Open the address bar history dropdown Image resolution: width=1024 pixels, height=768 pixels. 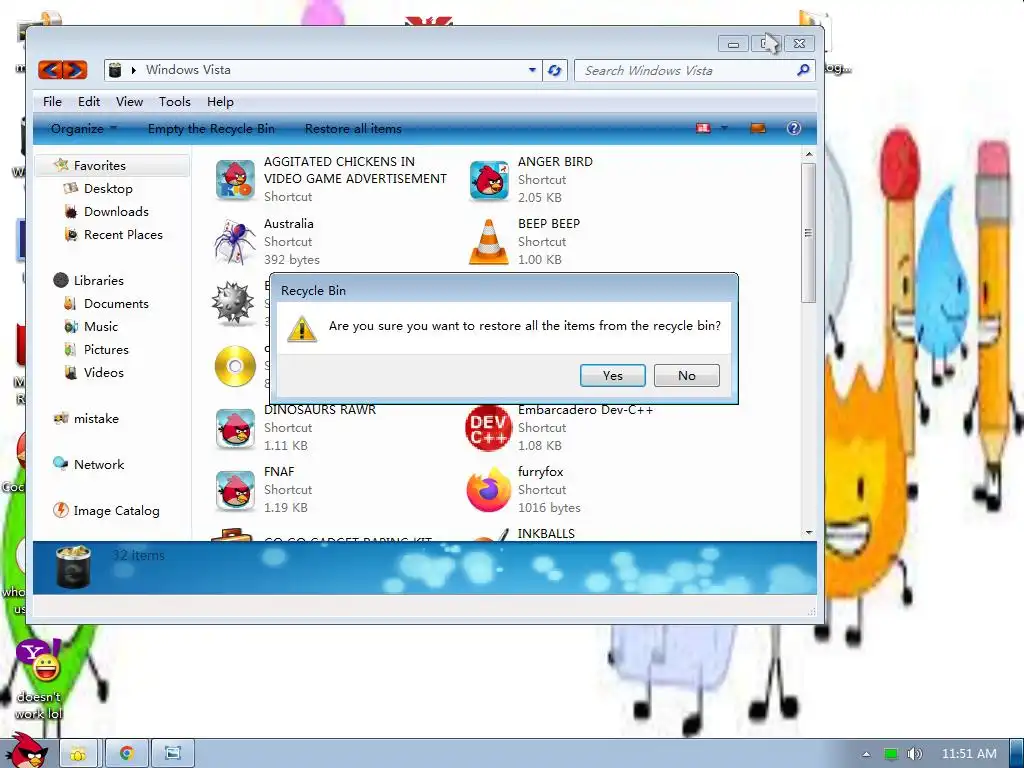coord(532,70)
